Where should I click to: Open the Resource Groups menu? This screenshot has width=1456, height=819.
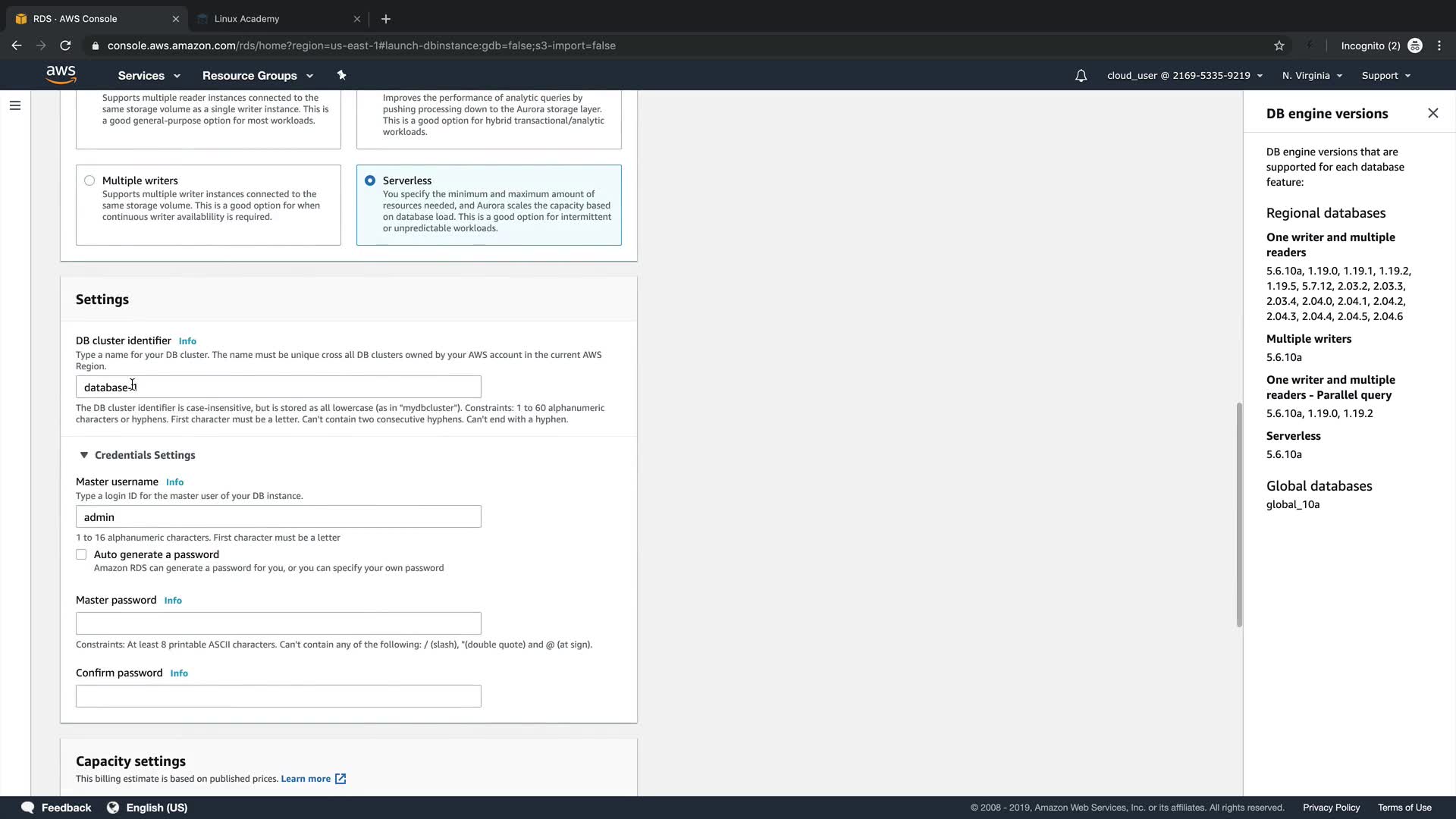click(x=257, y=76)
